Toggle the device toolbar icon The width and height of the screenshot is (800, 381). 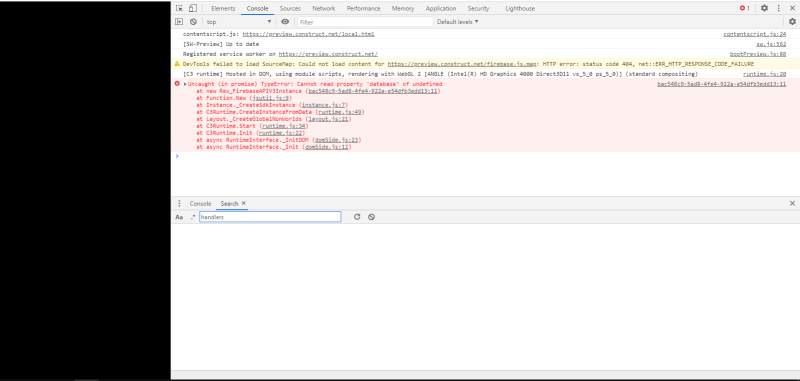[192, 8]
